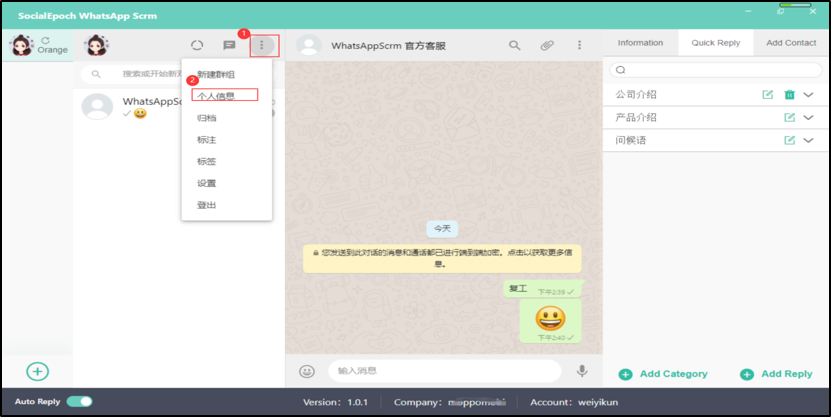Select 新建群组 from the menu
This screenshot has width=831, height=417.
[x=216, y=75]
